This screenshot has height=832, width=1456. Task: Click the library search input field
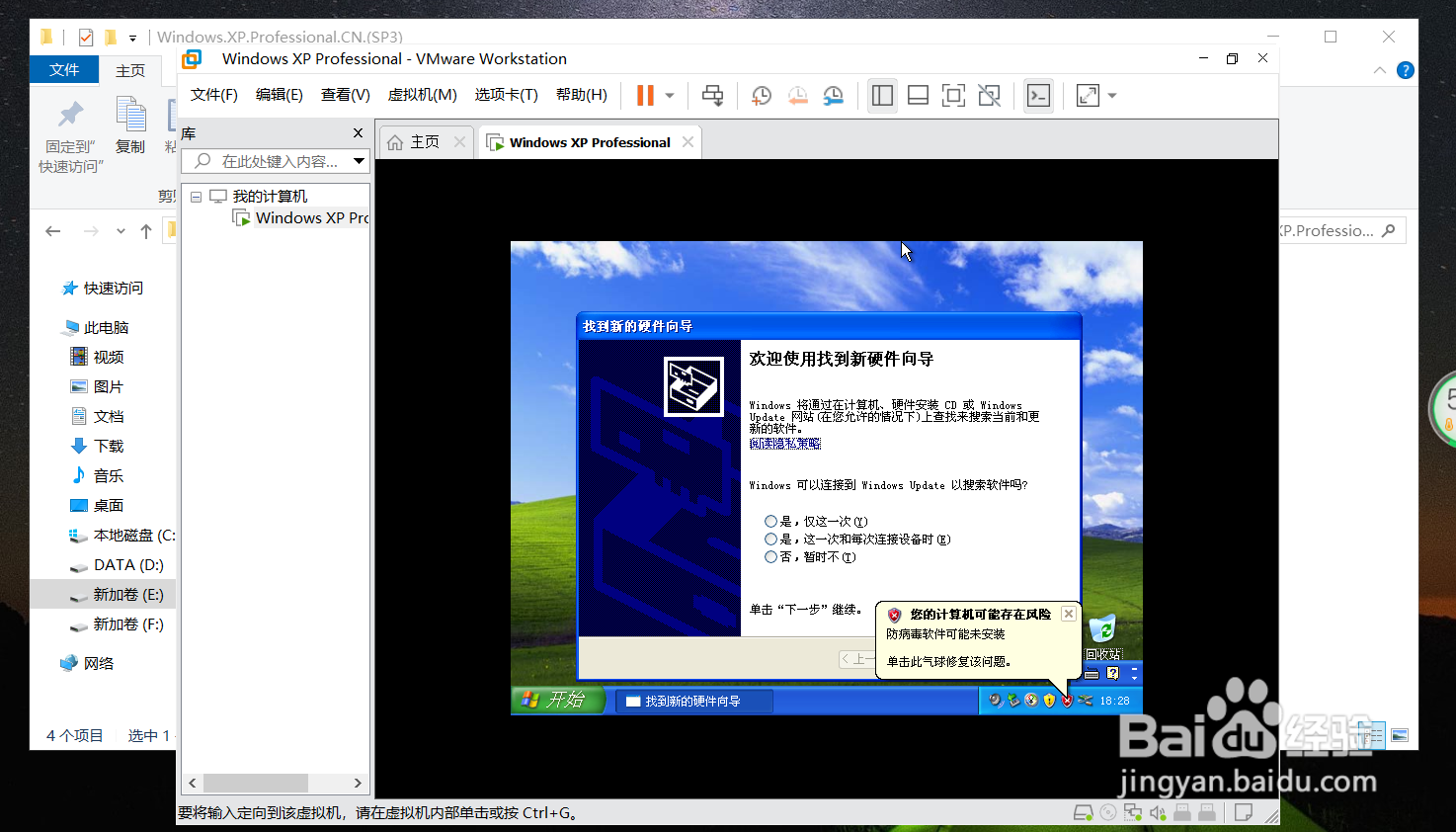pyautogui.click(x=277, y=161)
